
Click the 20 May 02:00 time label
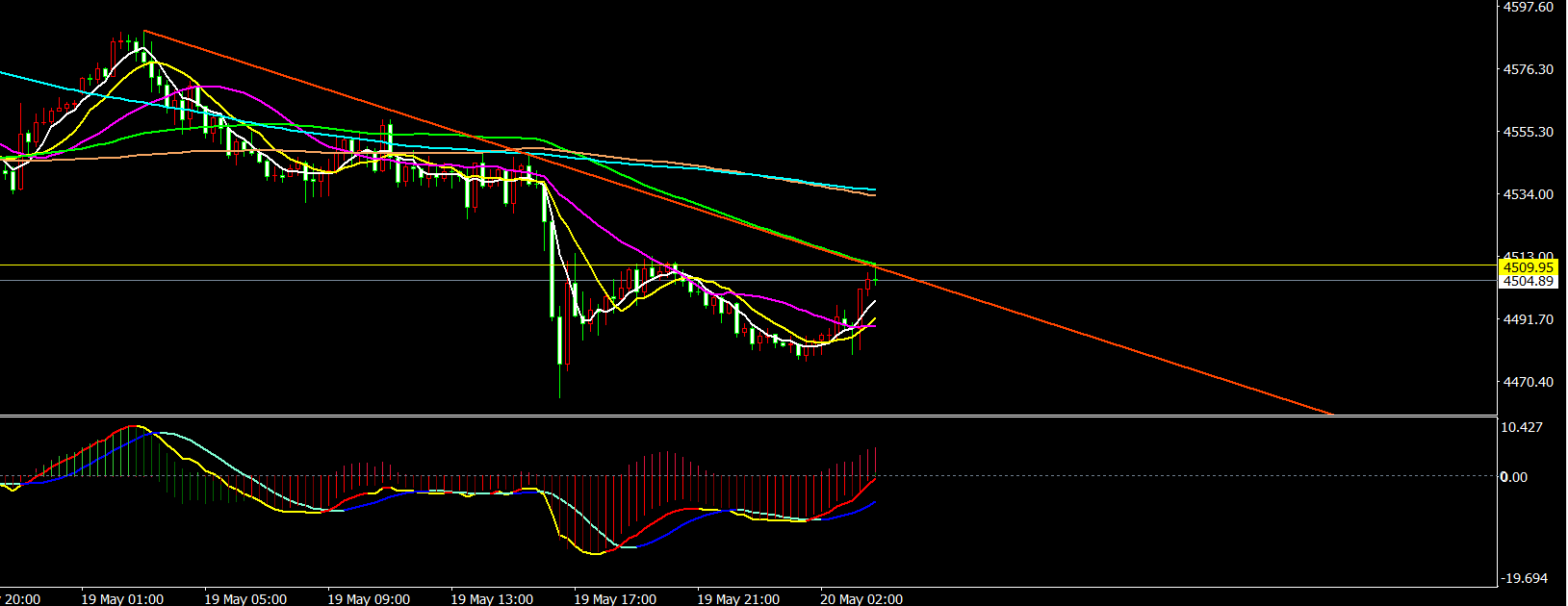coord(861,598)
